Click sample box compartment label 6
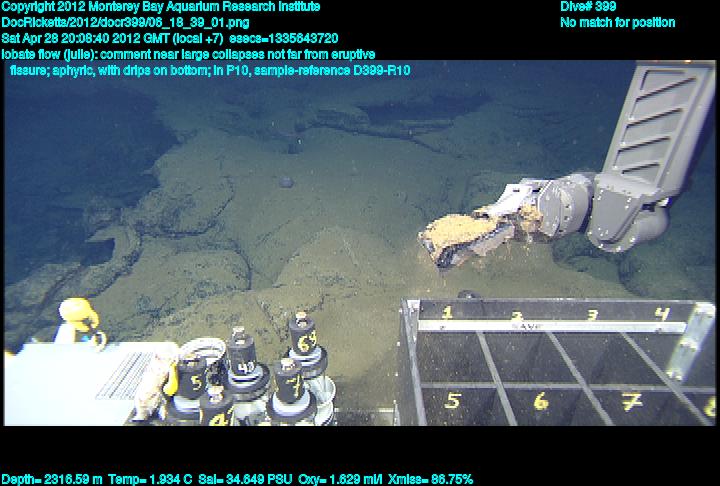The height and width of the screenshot is (486, 720). 541,401
